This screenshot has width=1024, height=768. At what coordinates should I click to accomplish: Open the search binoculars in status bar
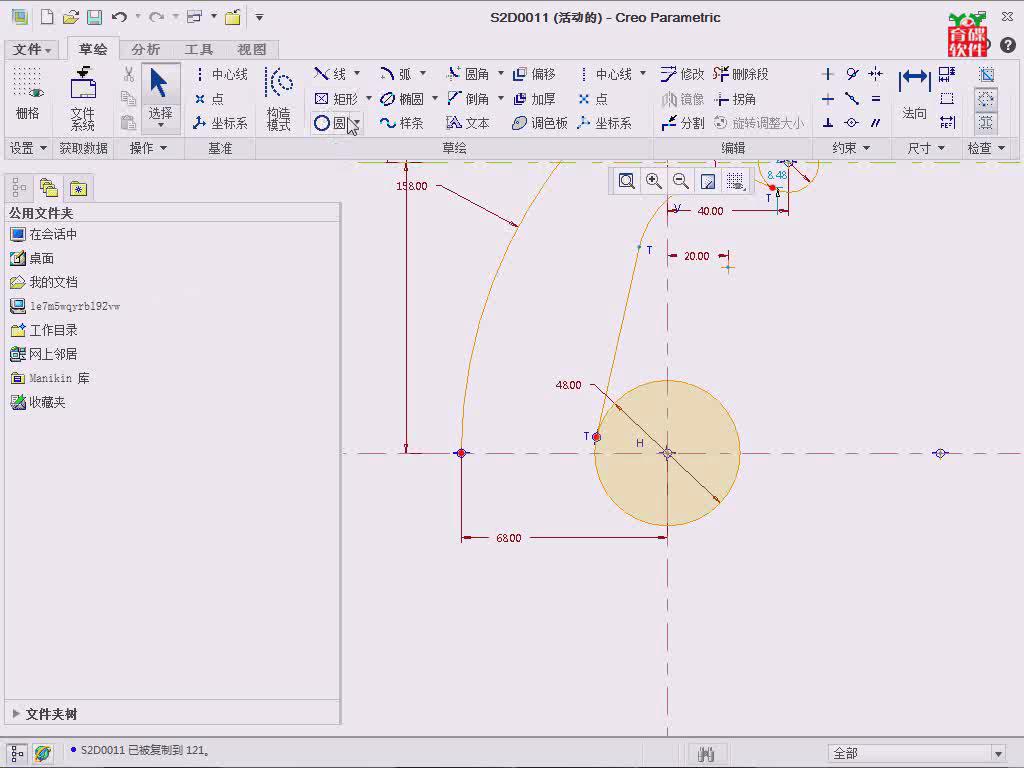pyautogui.click(x=706, y=754)
